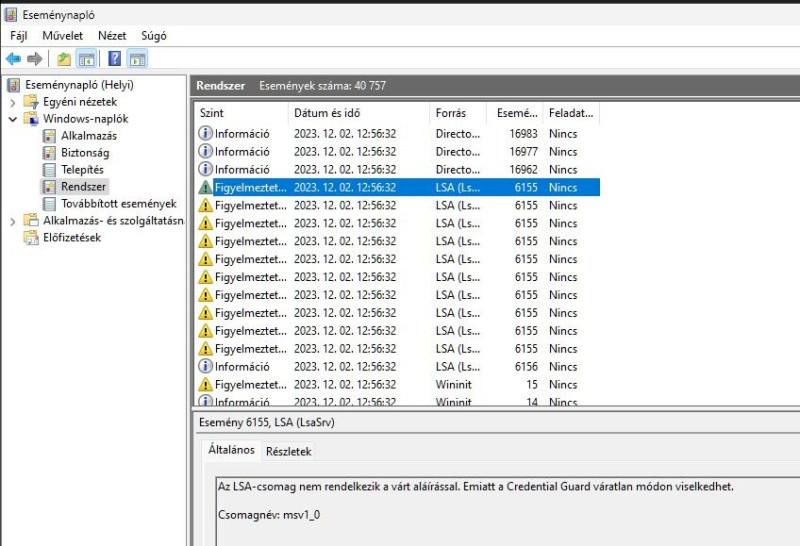This screenshot has width=800, height=546.
Task: Open the Továbbított események log
Action: pyautogui.click(x=118, y=204)
